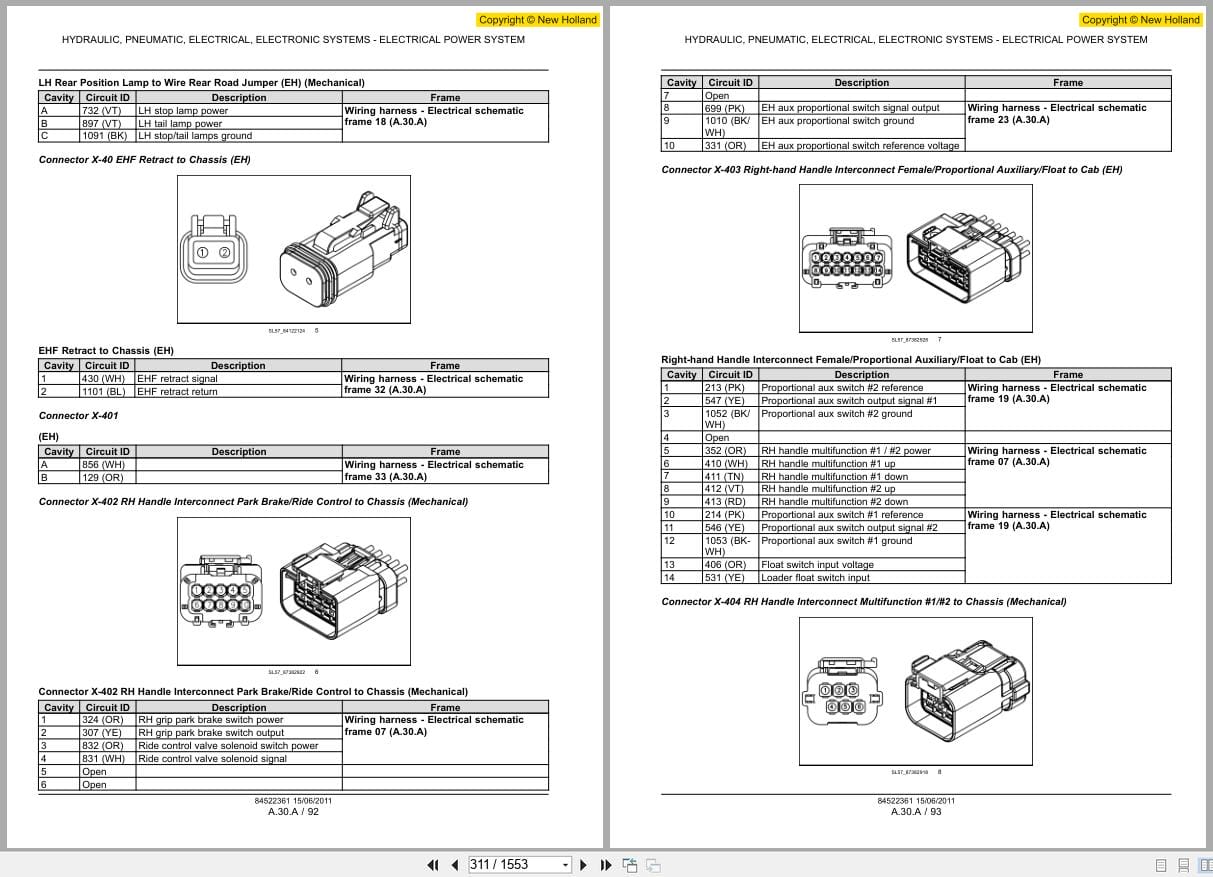Click page footer 'A.30.A / 93'

click(x=917, y=812)
